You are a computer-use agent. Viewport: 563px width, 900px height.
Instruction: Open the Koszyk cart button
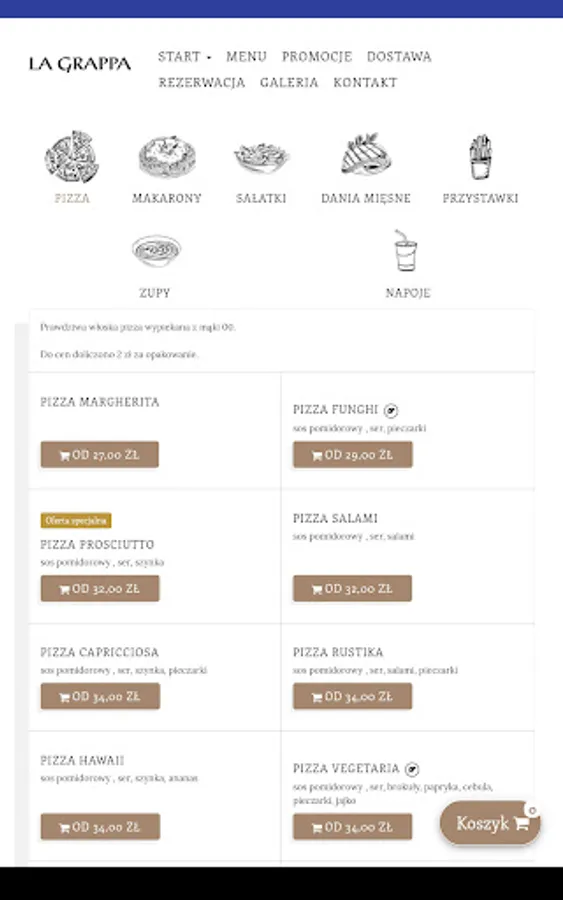pos(490,823)
